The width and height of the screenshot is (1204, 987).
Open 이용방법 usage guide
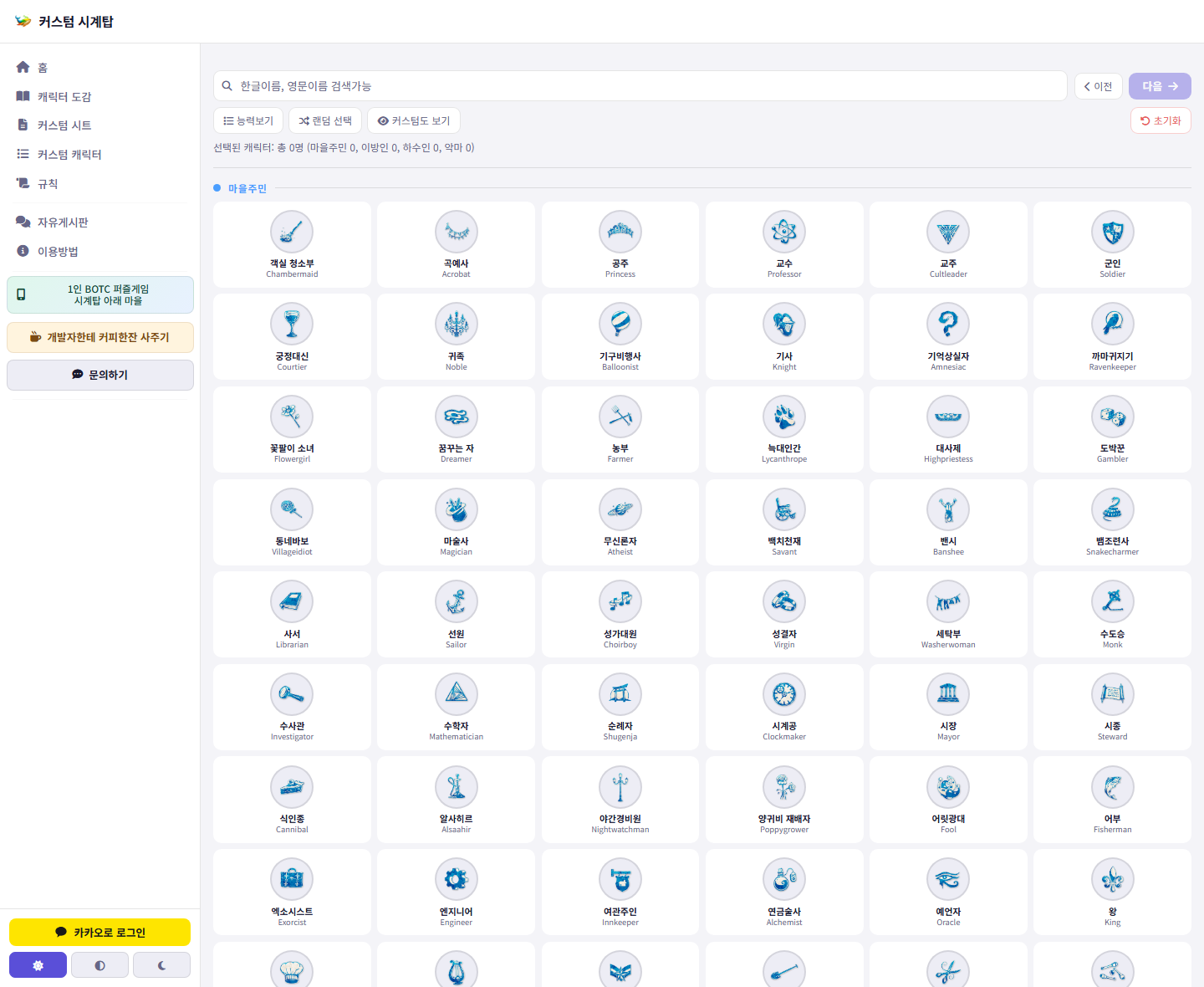100,251
